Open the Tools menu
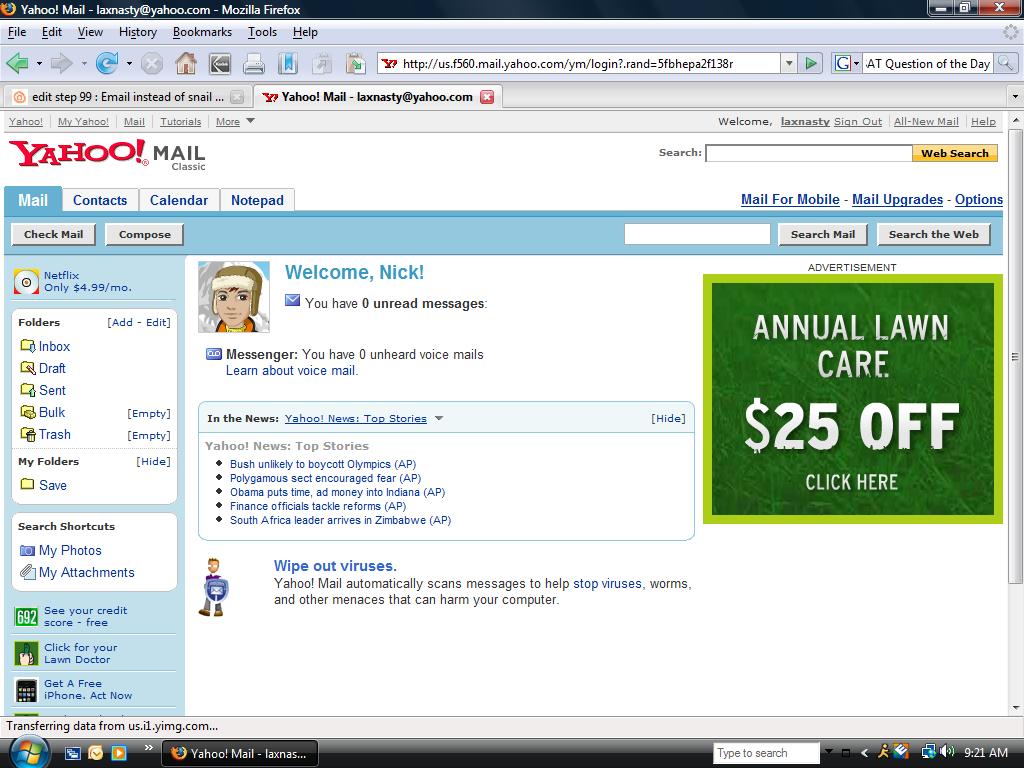This screenshot has height=768, width=1024. [262, 32]
